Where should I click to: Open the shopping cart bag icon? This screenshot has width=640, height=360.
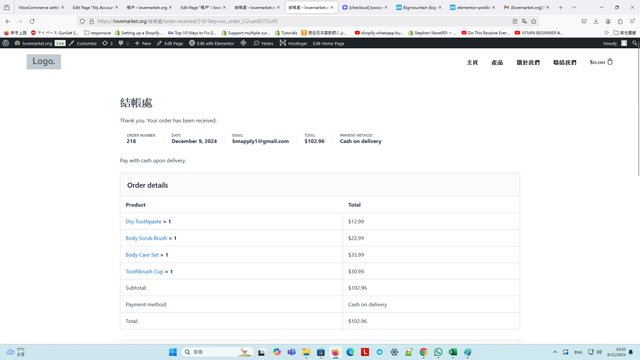(x=610, y=62)
